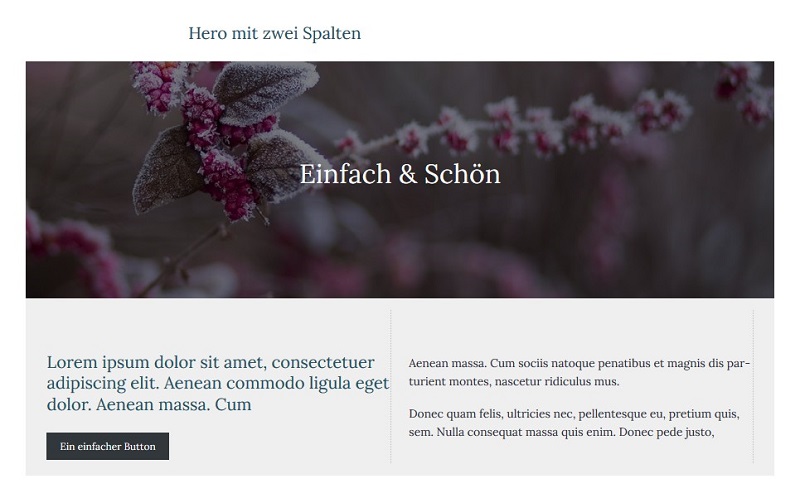Click the dashed divider between the columns
800x503 pixels.
pyautogui.click(x=391, y=386)
